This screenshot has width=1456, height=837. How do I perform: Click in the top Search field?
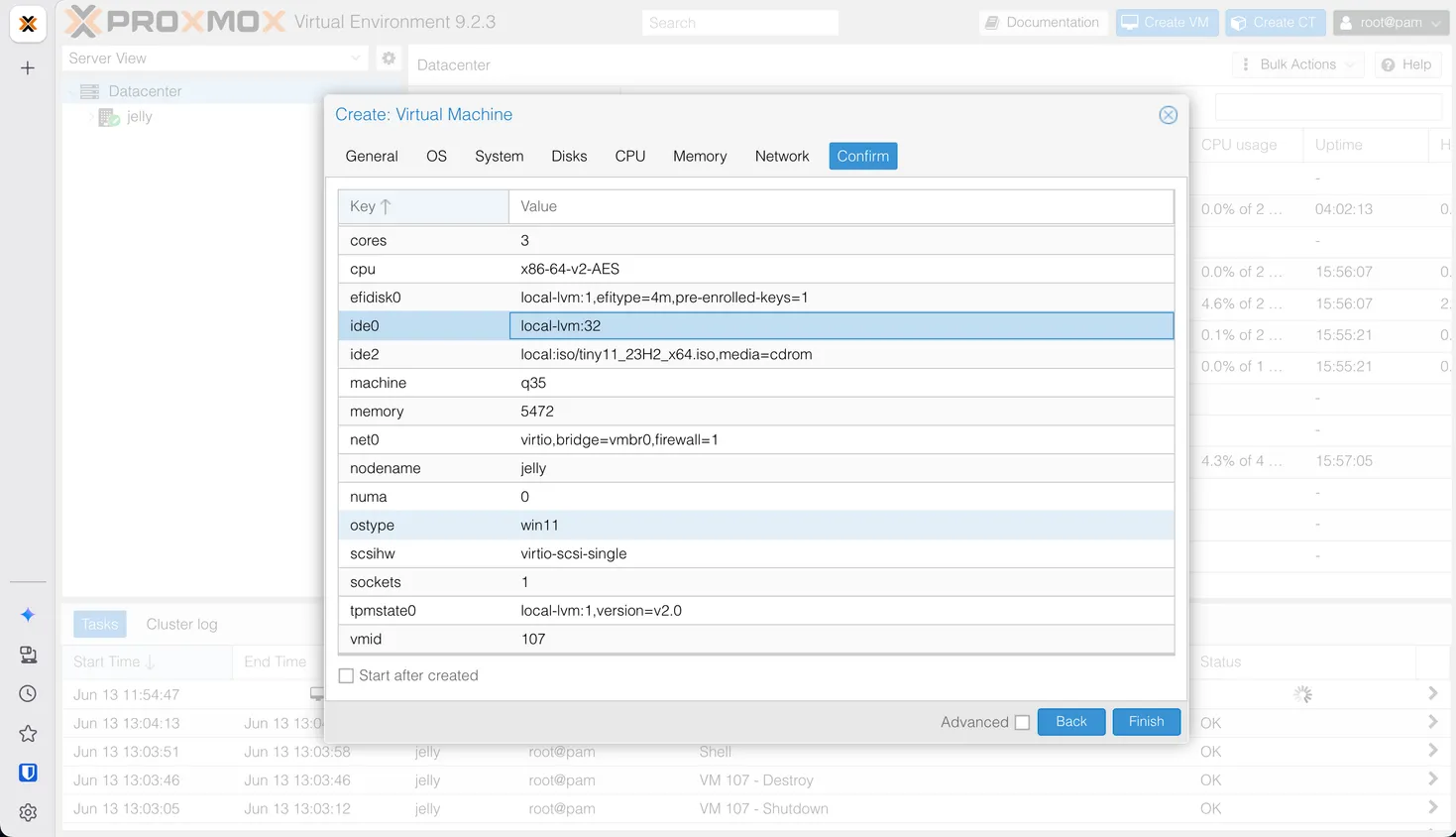pos(739,23)
